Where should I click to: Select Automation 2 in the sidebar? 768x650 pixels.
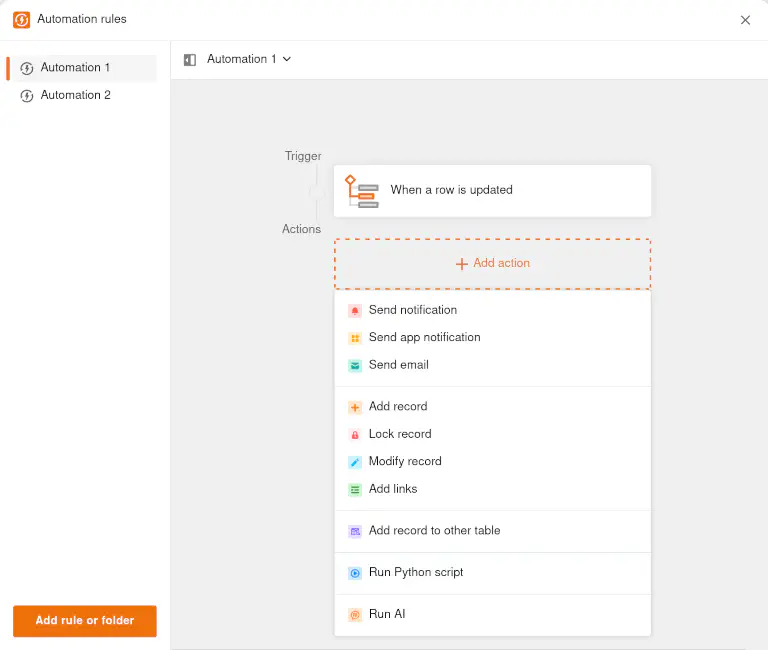point(76,96)
